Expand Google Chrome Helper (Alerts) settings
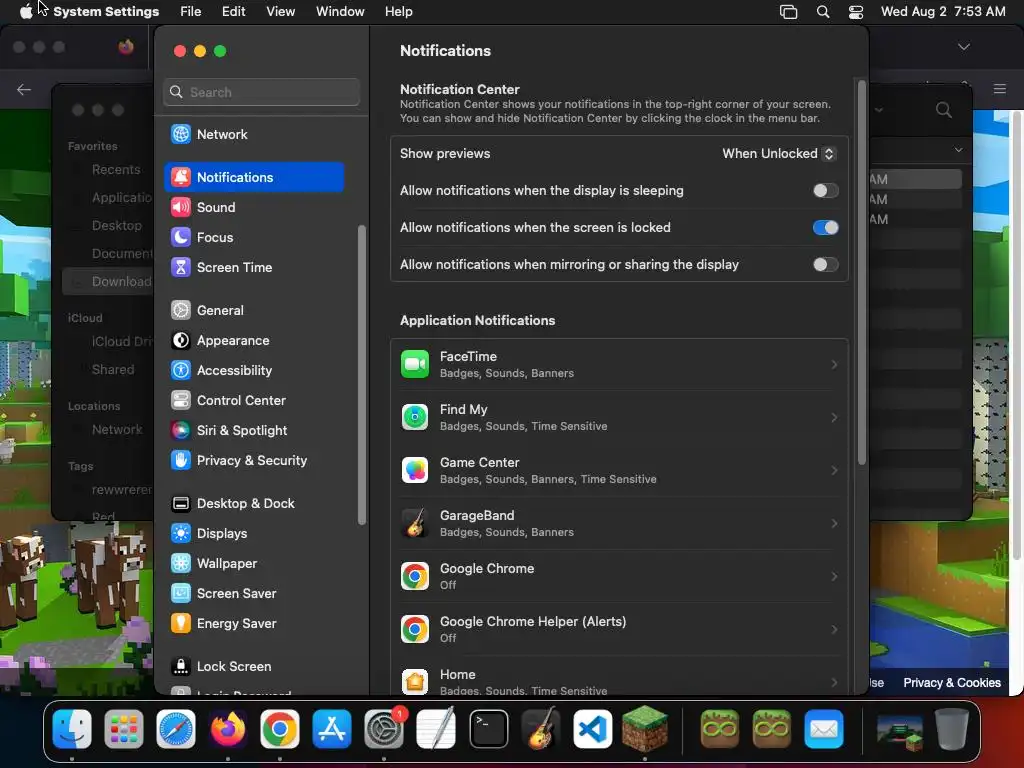This screenshot has width=1024, height=768. click(619, 629)
